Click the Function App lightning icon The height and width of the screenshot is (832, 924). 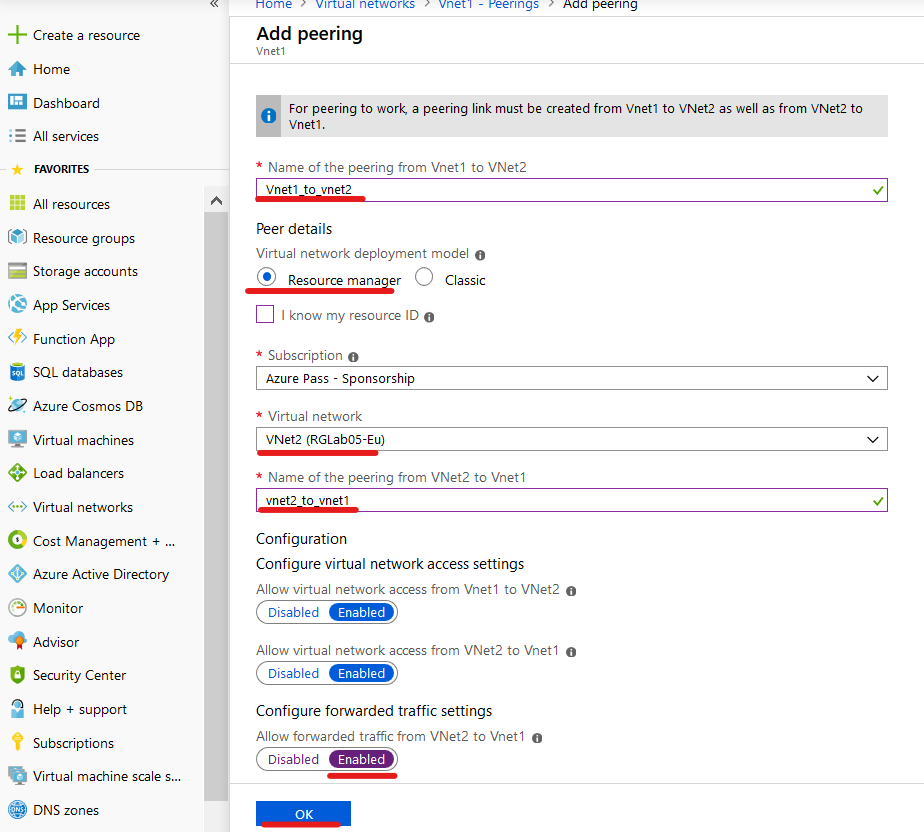[17, 338]
